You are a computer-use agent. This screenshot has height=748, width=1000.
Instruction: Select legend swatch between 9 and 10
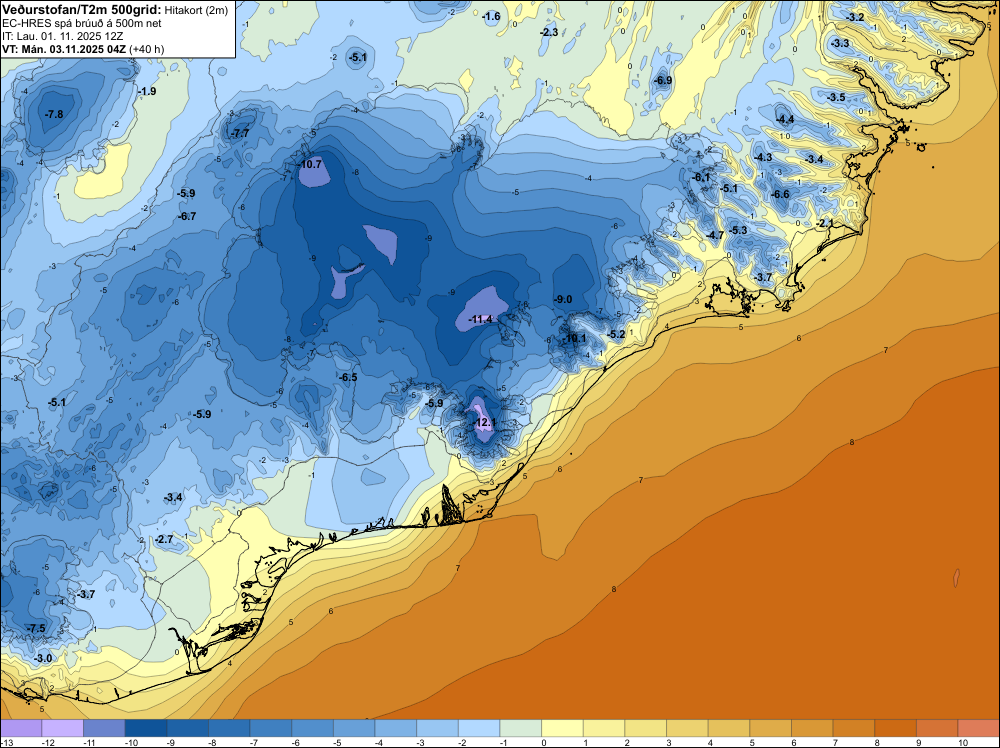(x=938, y=728)
